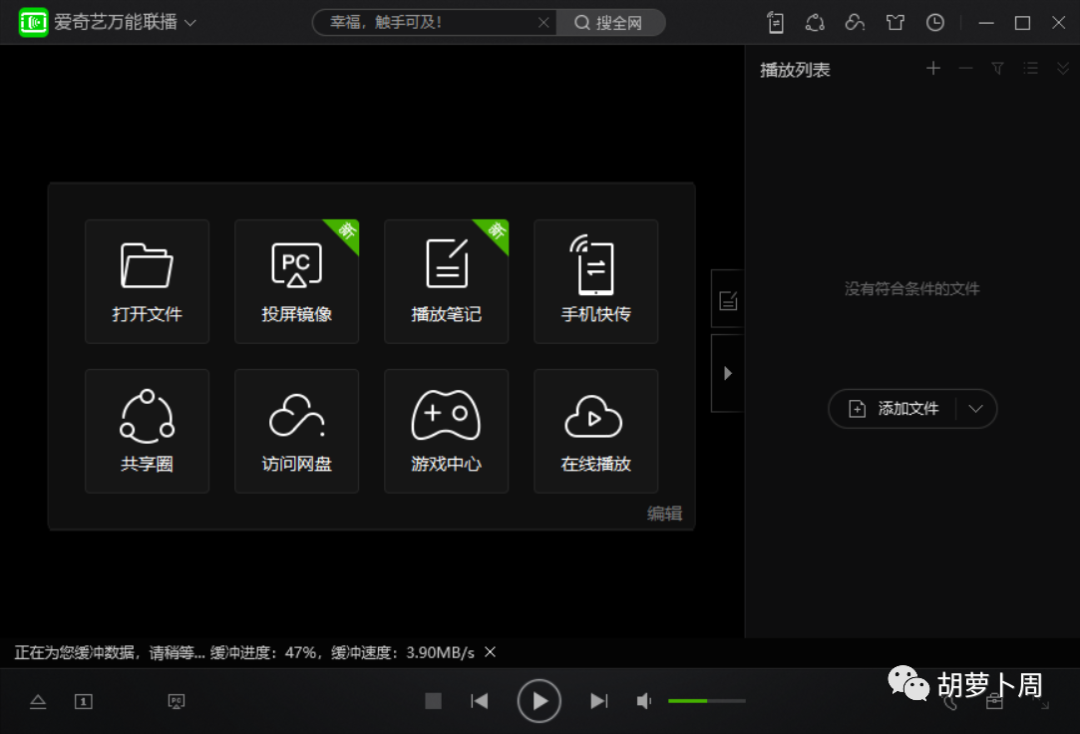Open the 游戏中心 tile
Image resolution: width=1080 pixels, height=734 pixels.
446,431
